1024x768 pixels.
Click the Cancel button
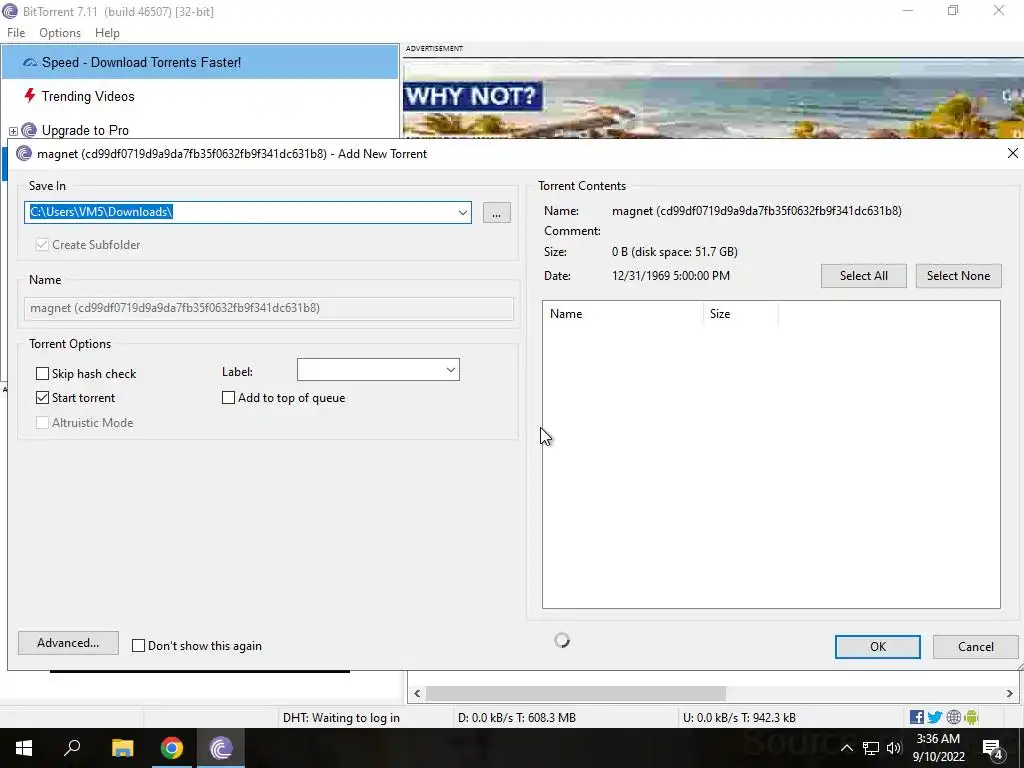click(976, 647)
